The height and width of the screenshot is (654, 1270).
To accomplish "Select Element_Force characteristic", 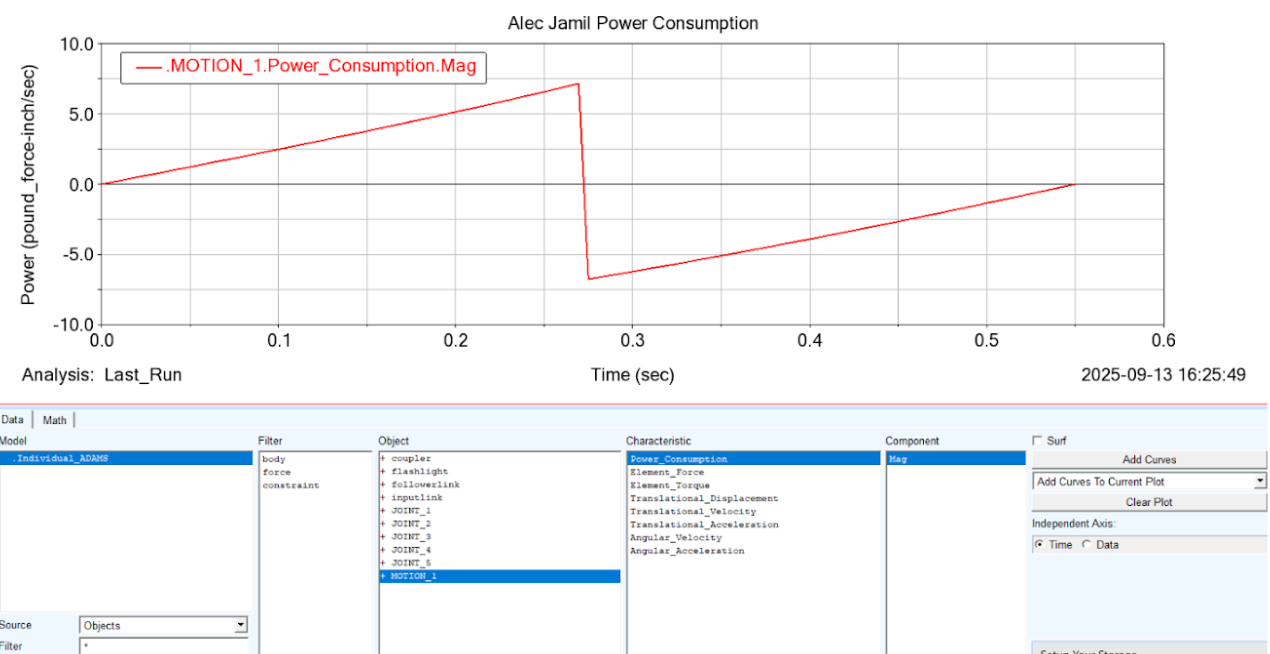I will pos(667,472).
